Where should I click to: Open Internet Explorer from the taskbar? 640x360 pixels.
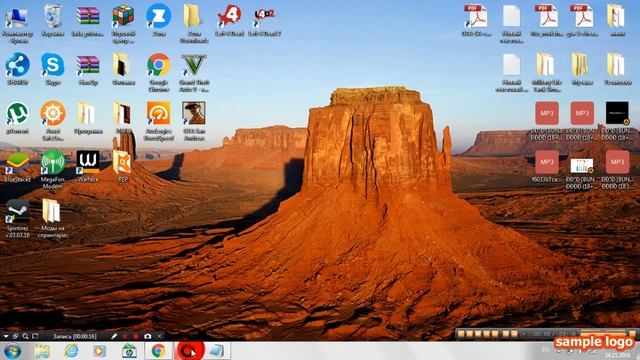[x=71, y=351]
